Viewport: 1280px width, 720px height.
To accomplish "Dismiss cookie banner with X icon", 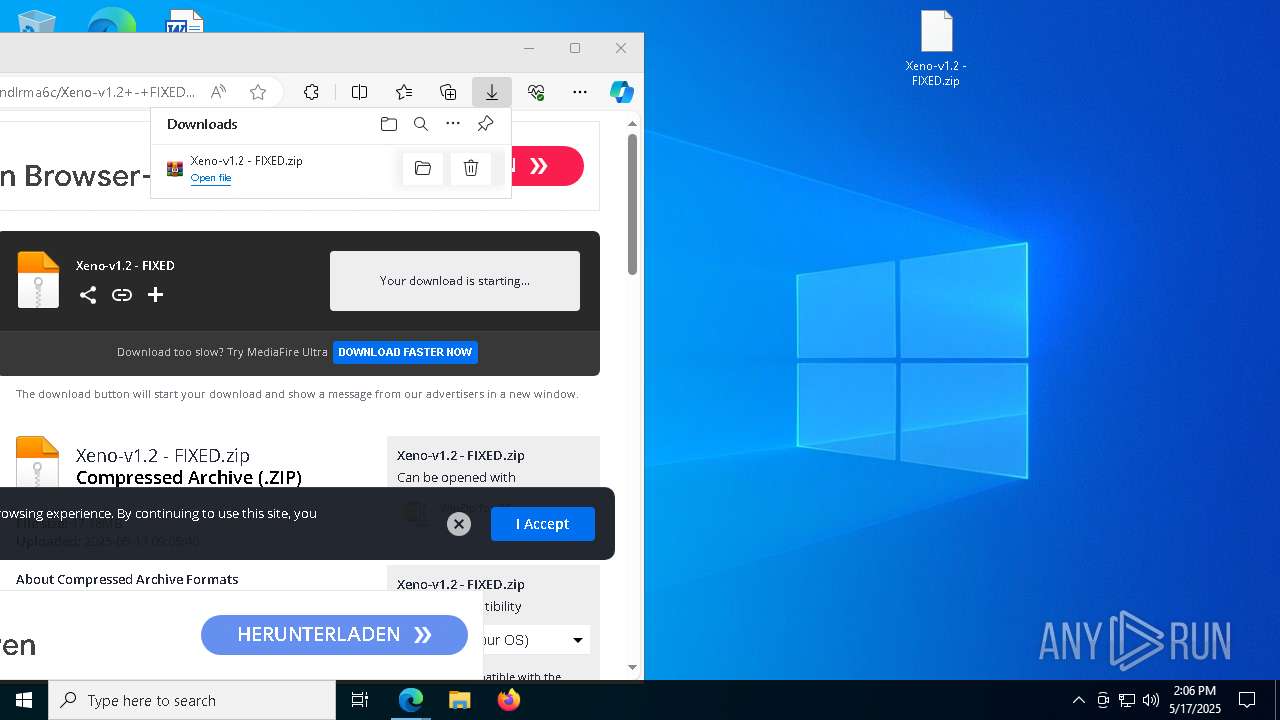I will (459, 524).
